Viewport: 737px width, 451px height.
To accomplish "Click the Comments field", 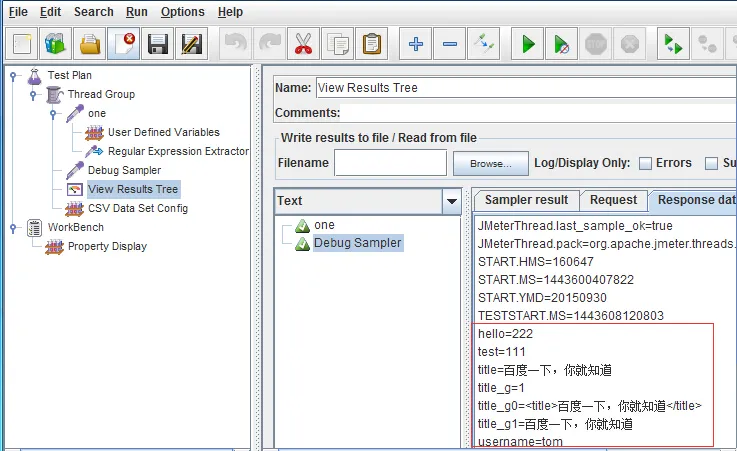I will (x=538, y=113).
